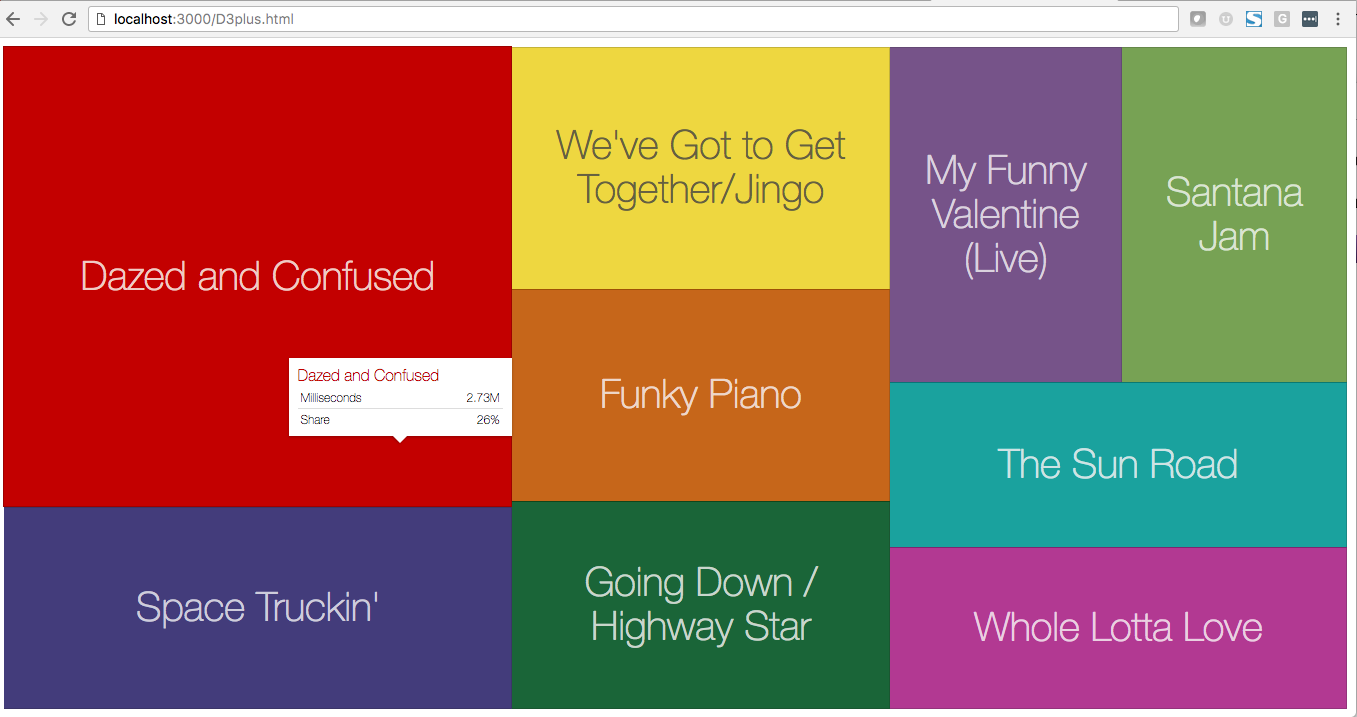The image size is (1357, 717).
Task: Click the blue S extension icon
Action: click(x=1254, y=19)
